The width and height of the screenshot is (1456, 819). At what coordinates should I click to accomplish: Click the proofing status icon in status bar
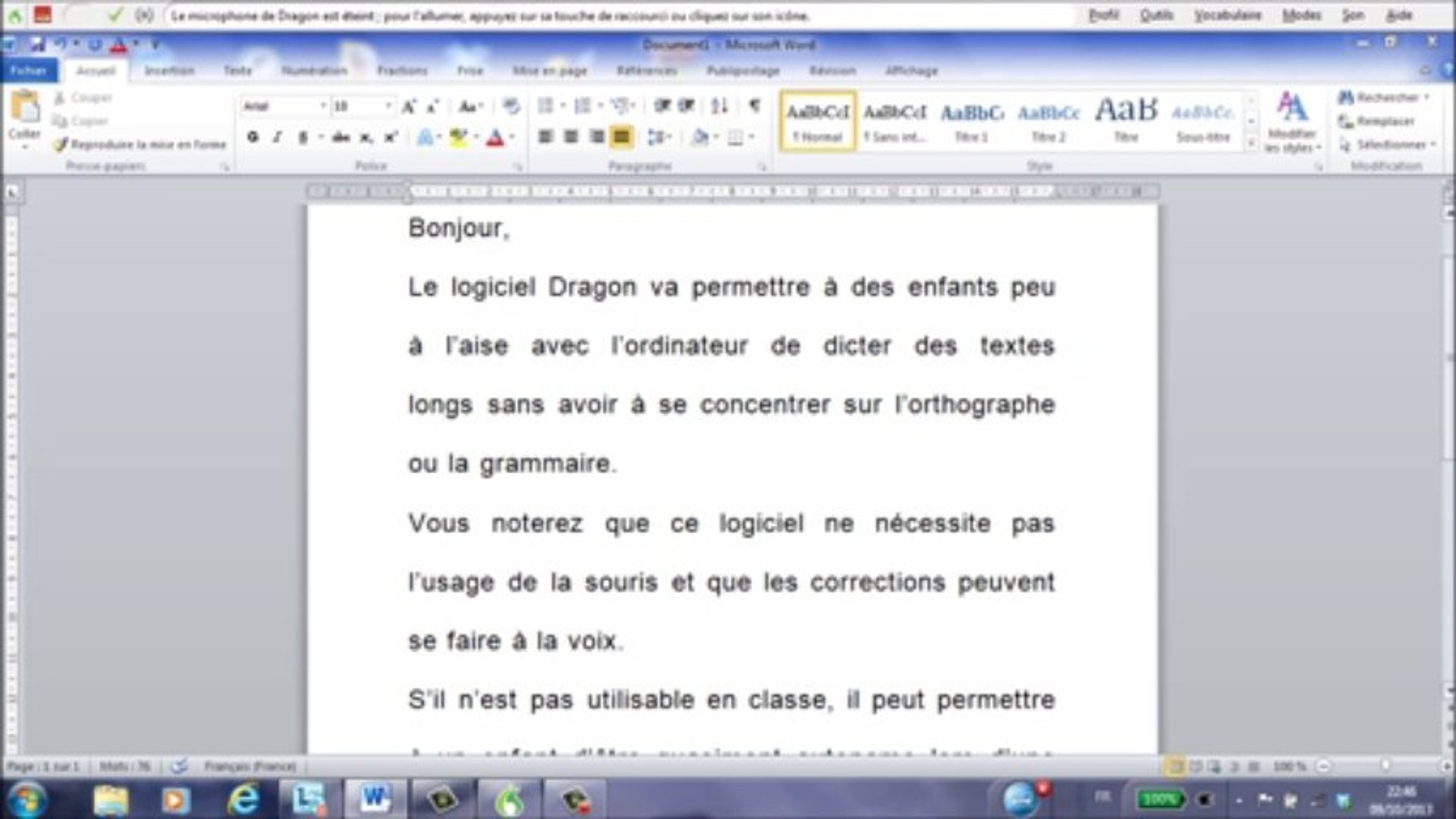coord(178,767)
